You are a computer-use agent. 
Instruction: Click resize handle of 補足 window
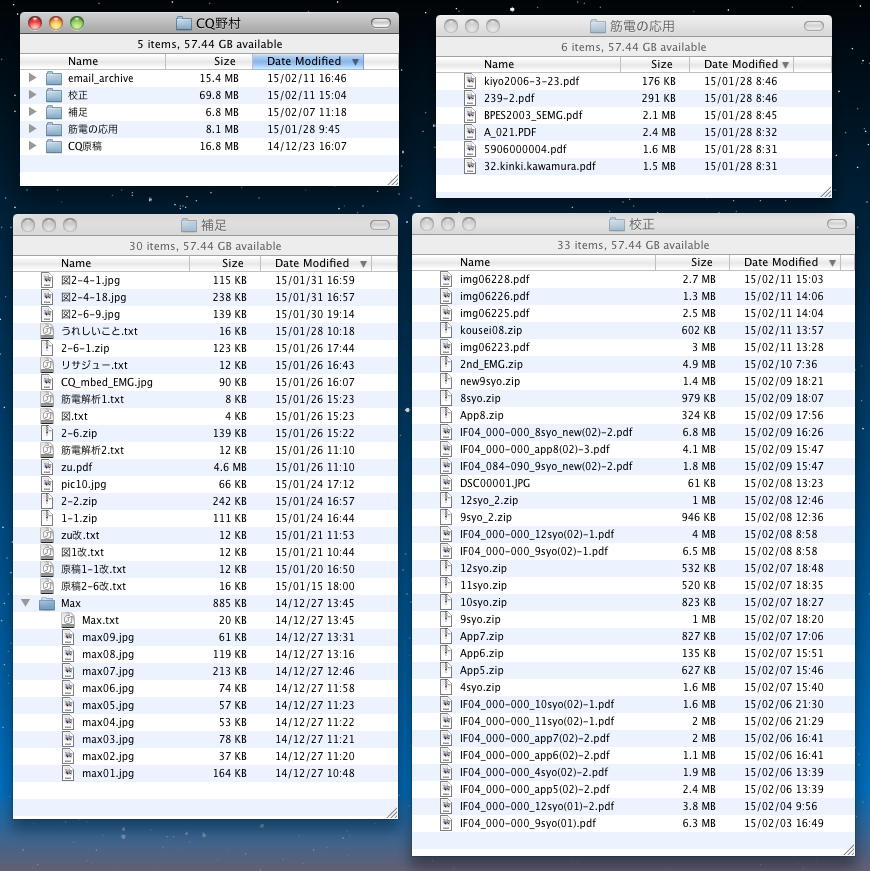(x=391, y=812)
